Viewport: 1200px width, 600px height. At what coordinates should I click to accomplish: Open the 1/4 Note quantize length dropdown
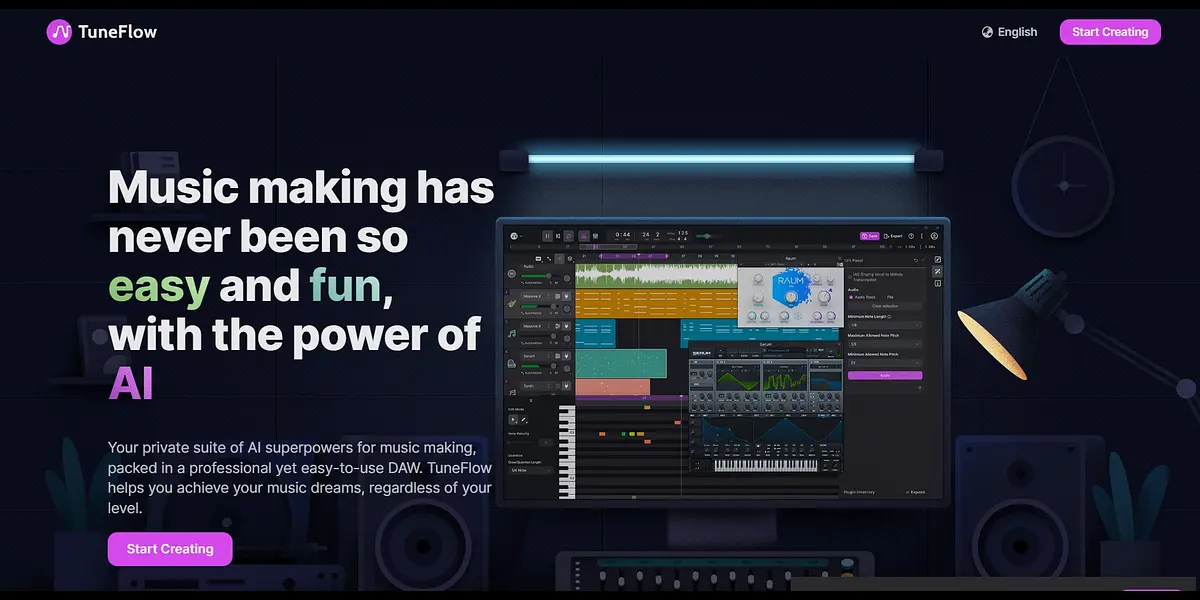click(530, 470)
